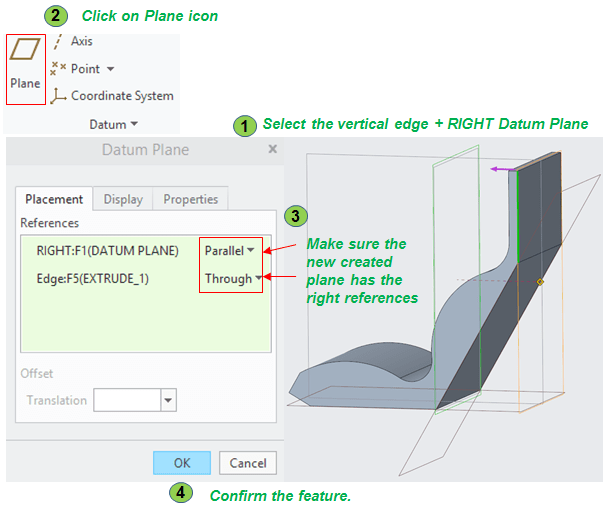Switch to the Placement tab
The height and width of the screenshot is (508, 604).
coord(54,199)
